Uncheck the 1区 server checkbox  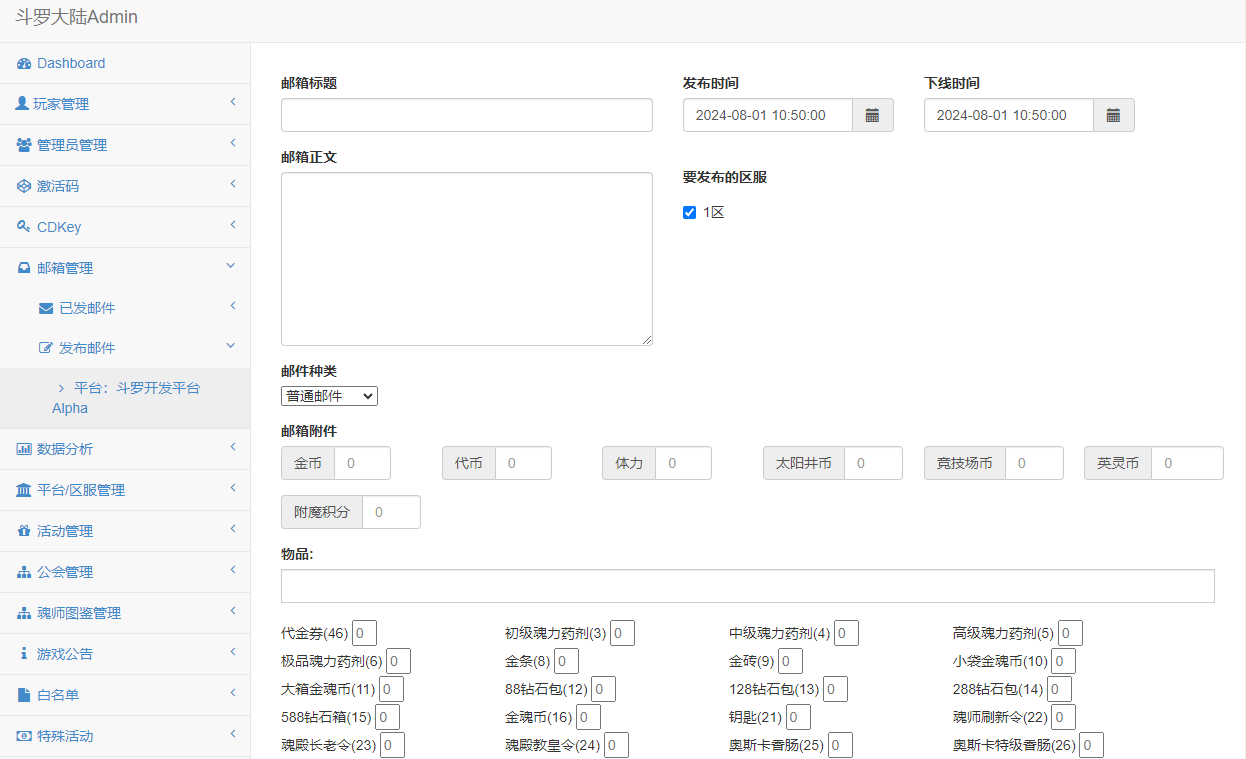(689, 211)
